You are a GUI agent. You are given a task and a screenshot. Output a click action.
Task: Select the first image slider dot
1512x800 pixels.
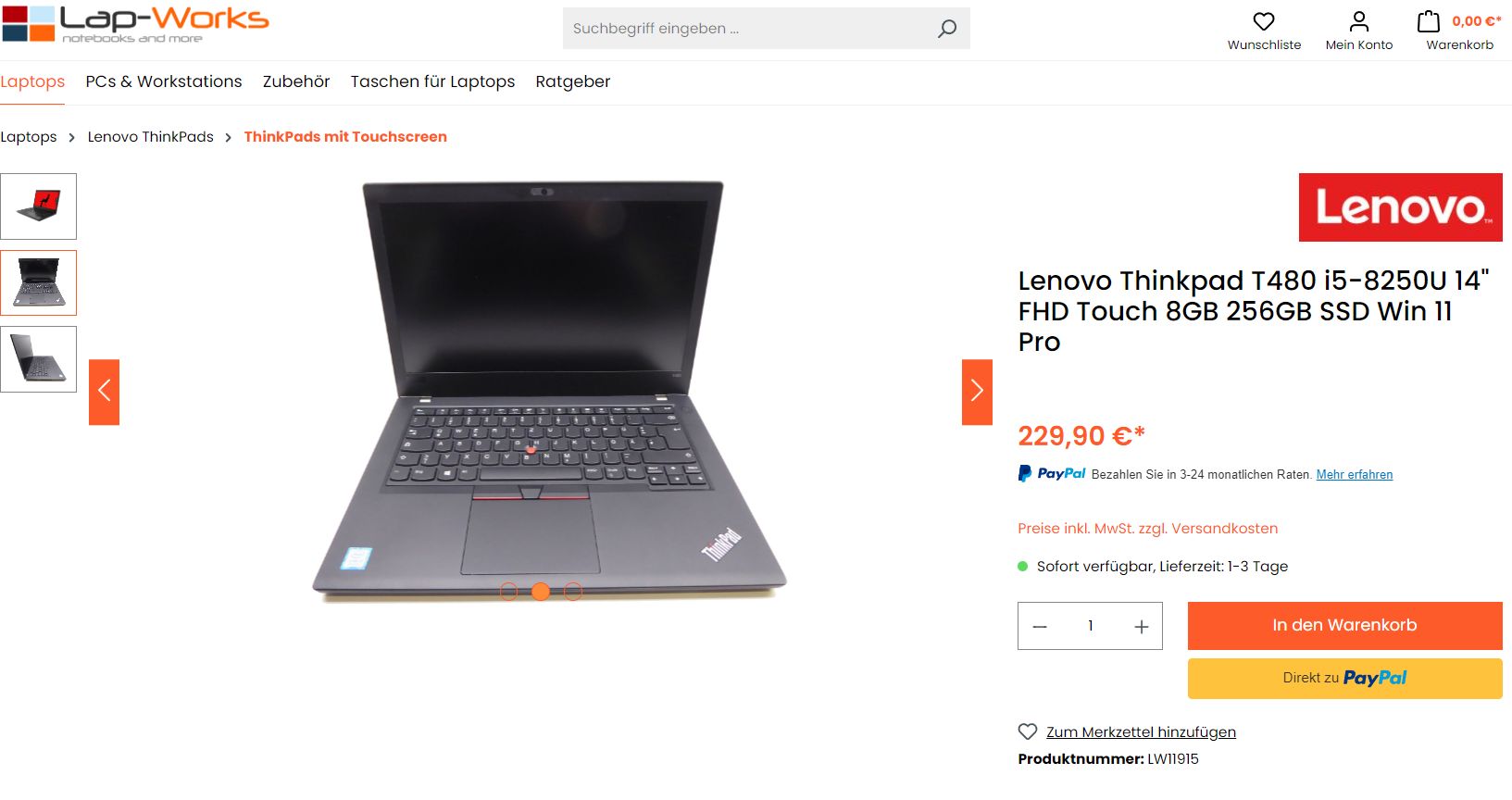[508, 592]
